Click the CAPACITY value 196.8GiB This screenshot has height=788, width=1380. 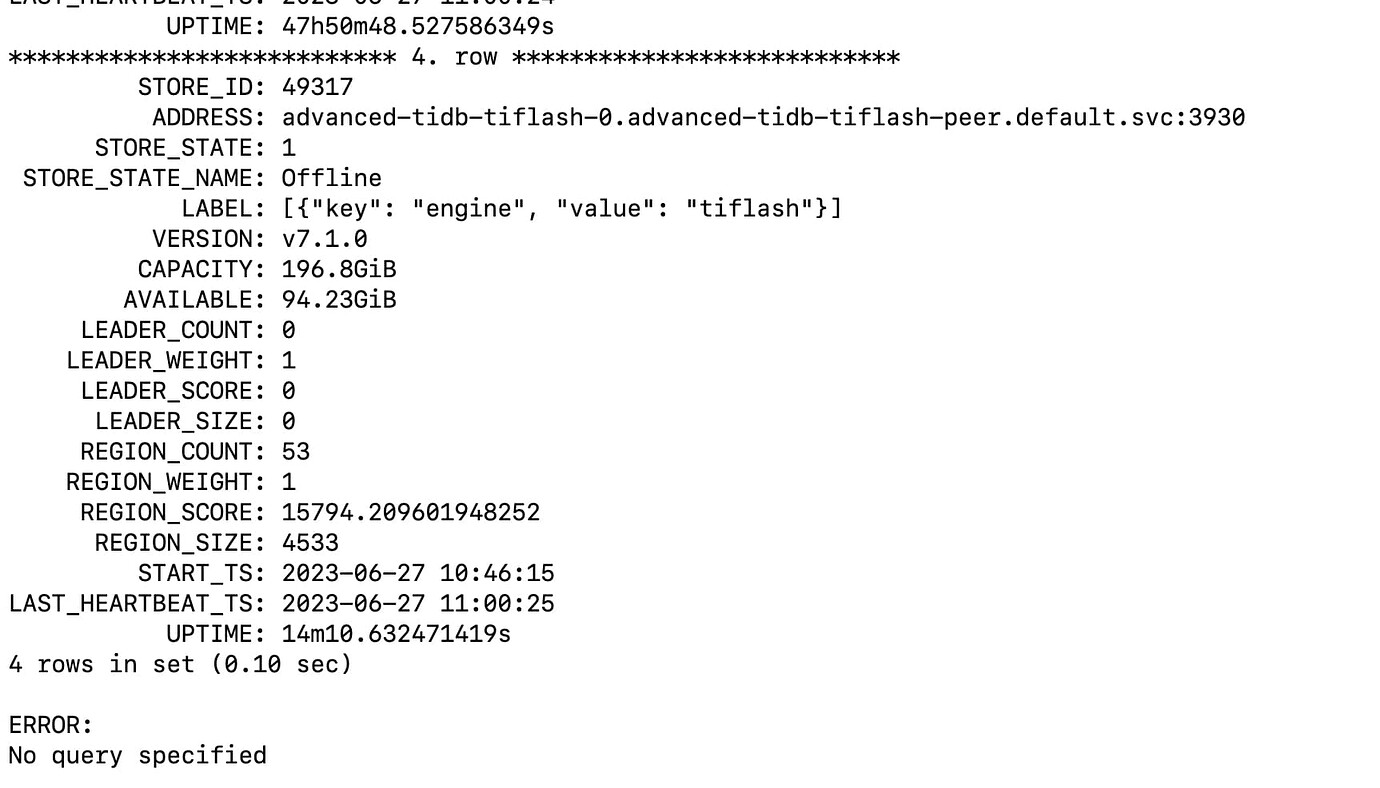coord(339,269)
